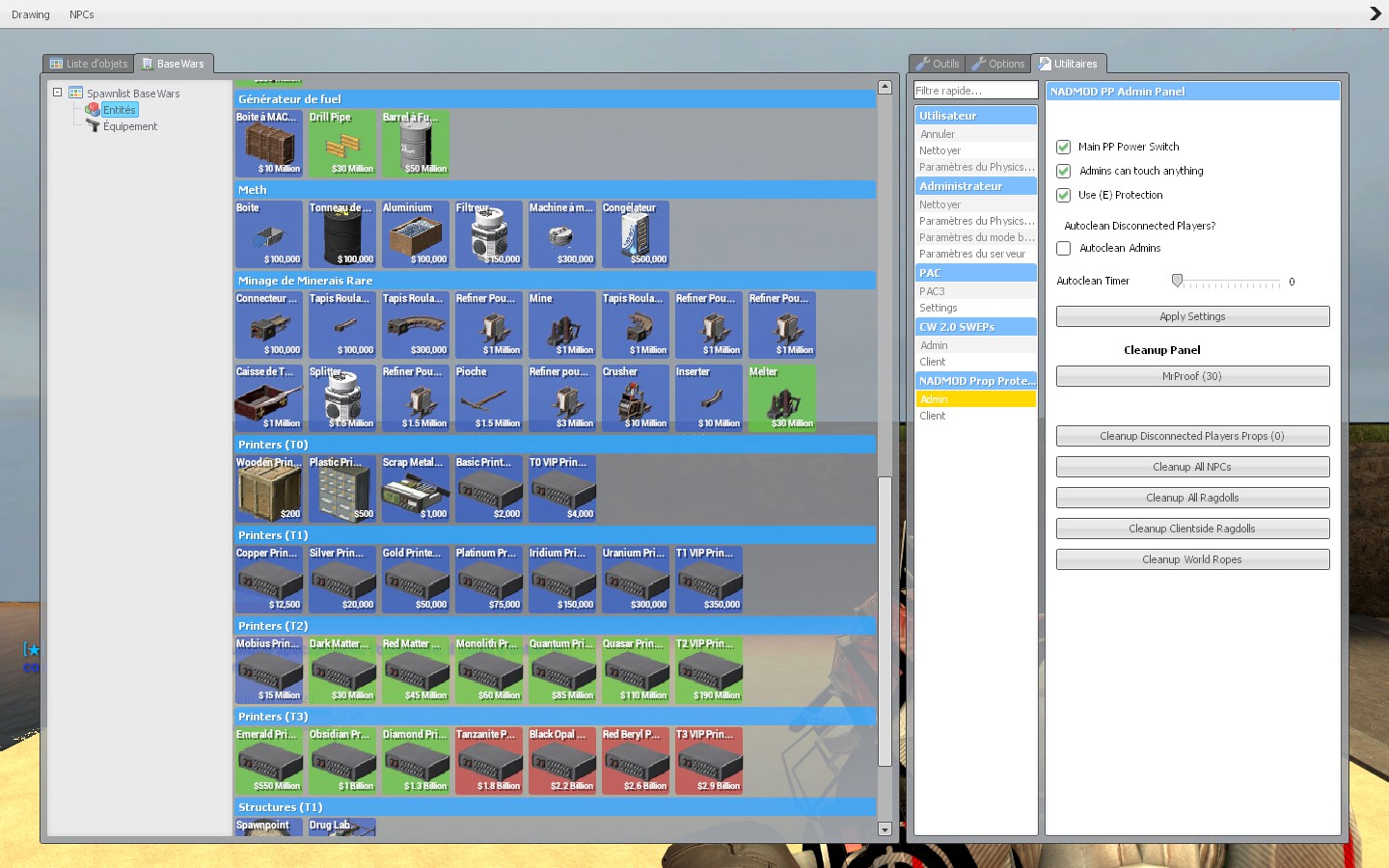This screenshot has height=868, width=1389.
Task: Collapse the CW 2.0 SWEPs header
Action: click(975, 327)
